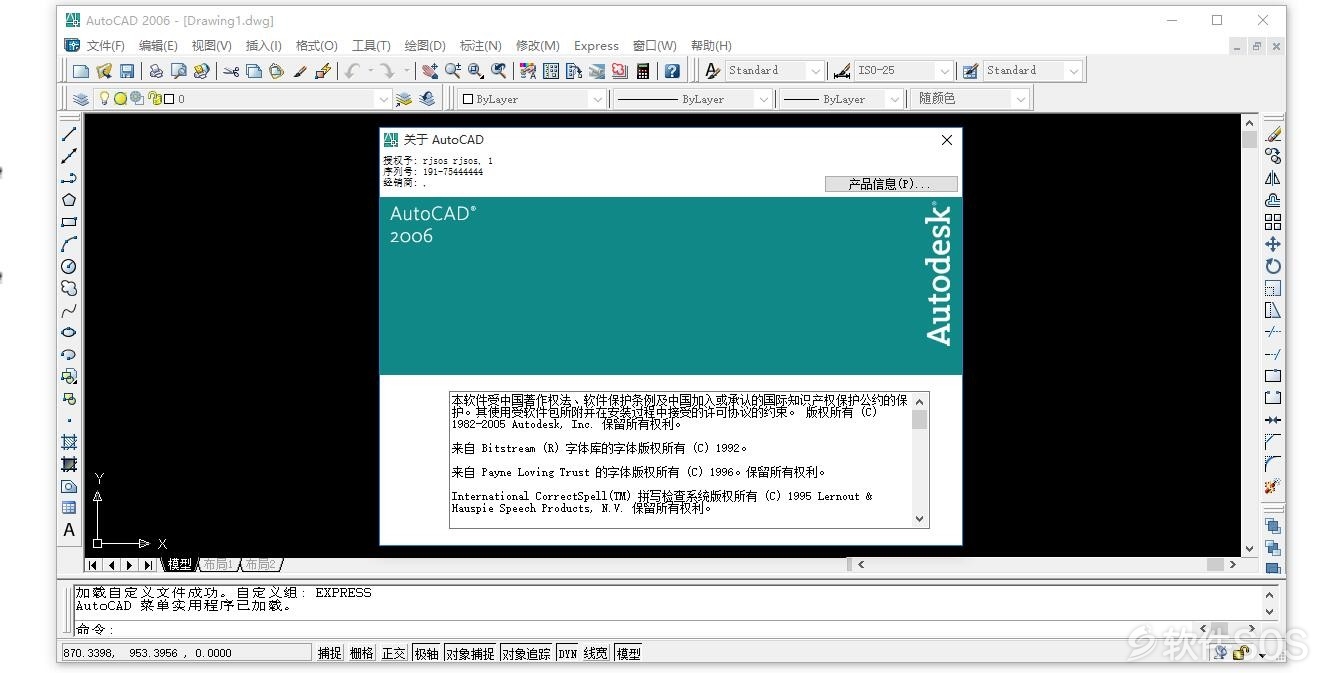The height and width of the screenshot is (673, 1327).
Task: Open the lineweight ByLayer dropdown
Action: tap(894, 99)
